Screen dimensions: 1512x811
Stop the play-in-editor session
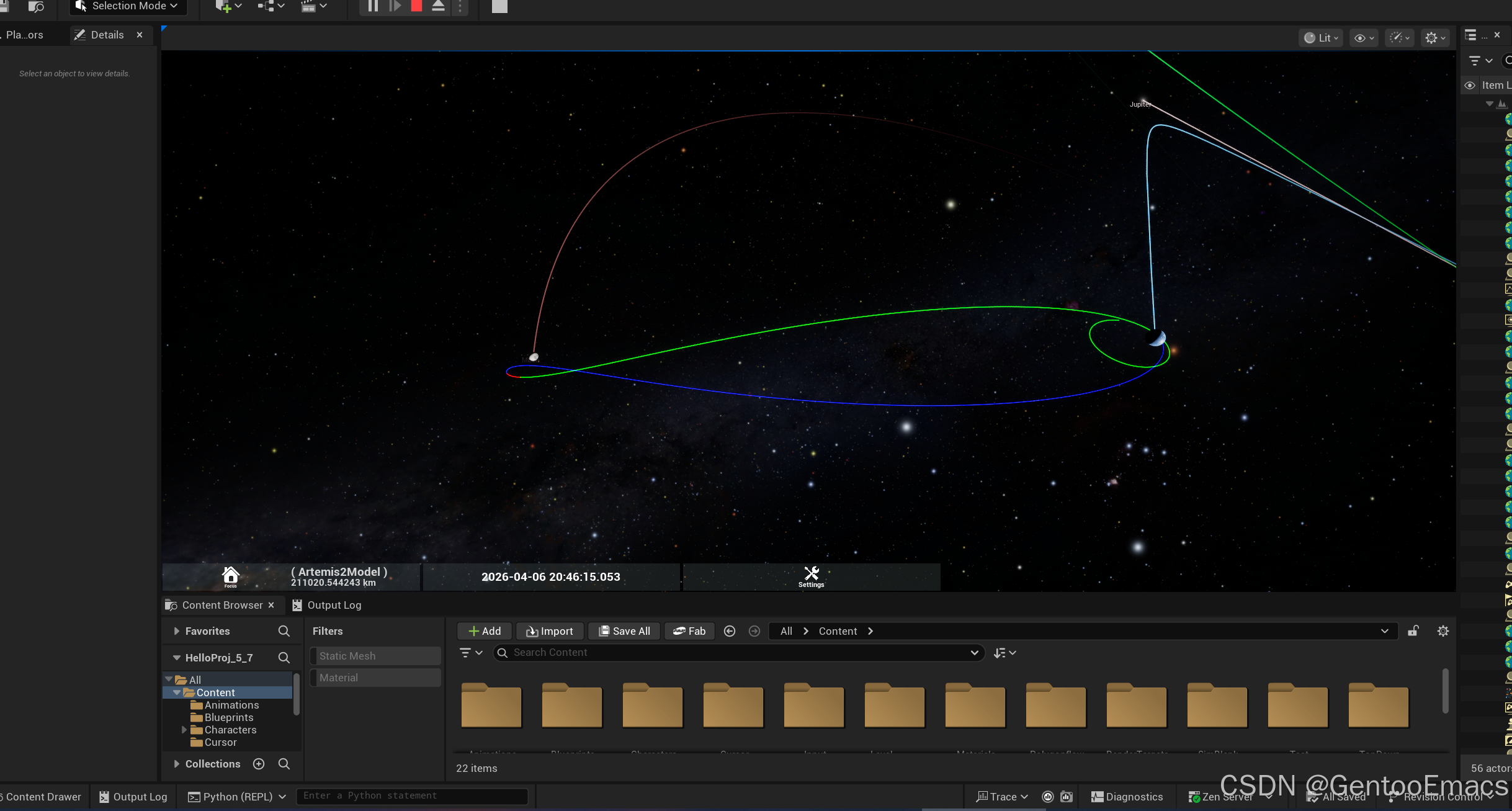[x=416, y=6]
